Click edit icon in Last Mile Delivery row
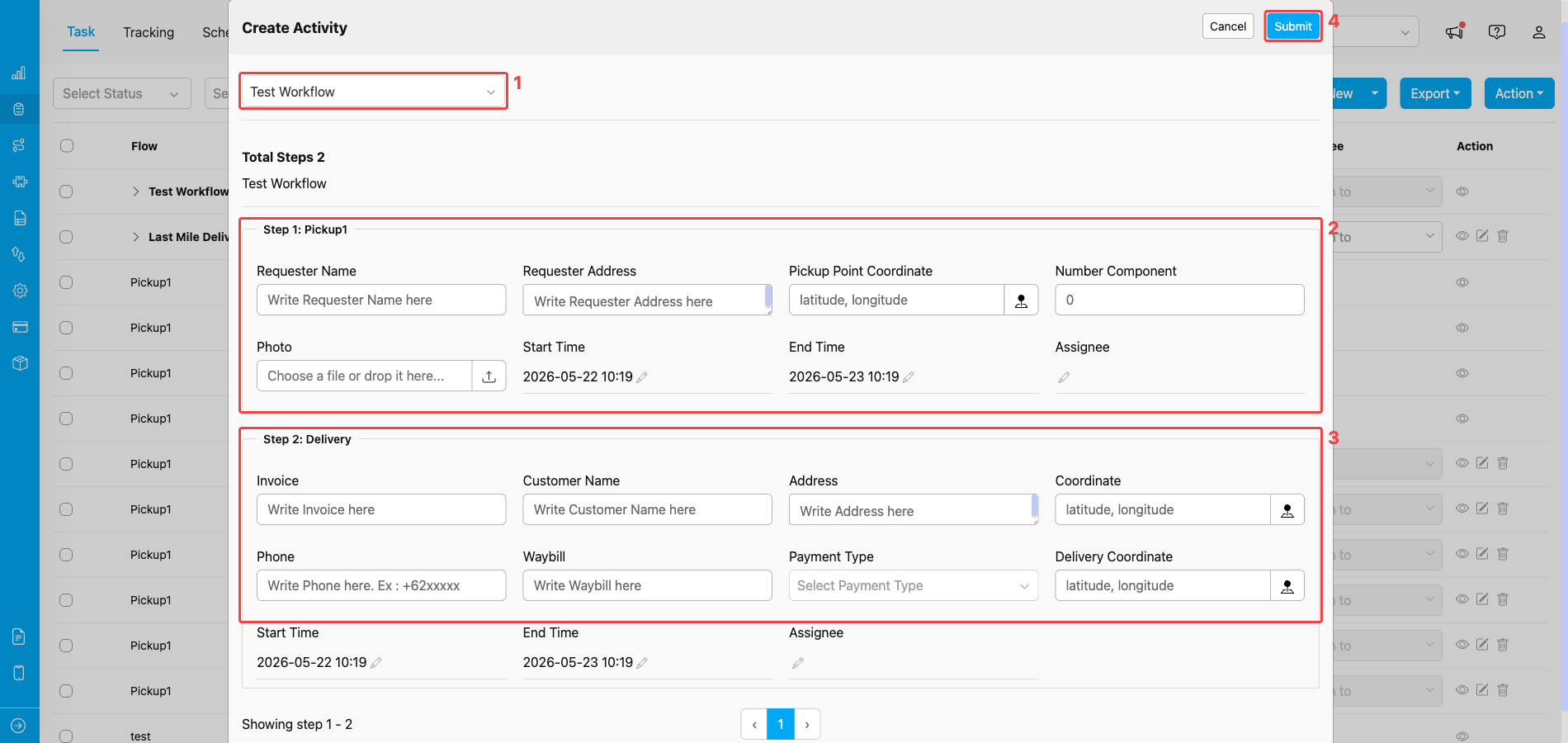This screenshot has width=1568, height=743. tap(1482, 236)
